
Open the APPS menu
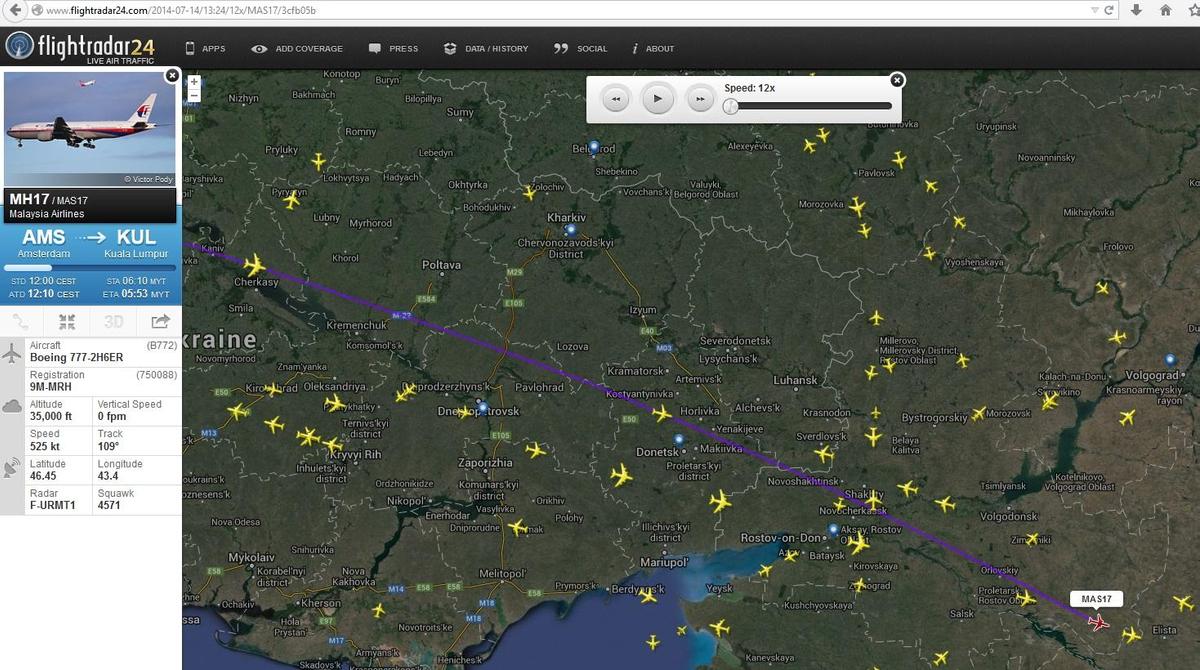pos(205,48)
